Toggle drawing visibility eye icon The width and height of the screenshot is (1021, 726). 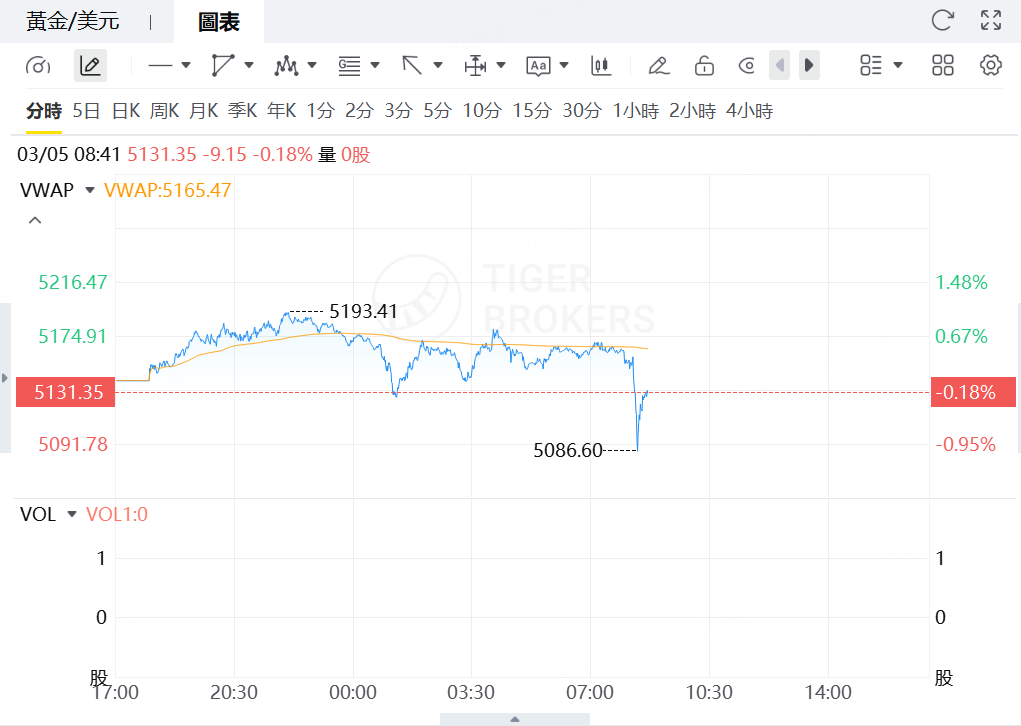[x=746, y=66]
